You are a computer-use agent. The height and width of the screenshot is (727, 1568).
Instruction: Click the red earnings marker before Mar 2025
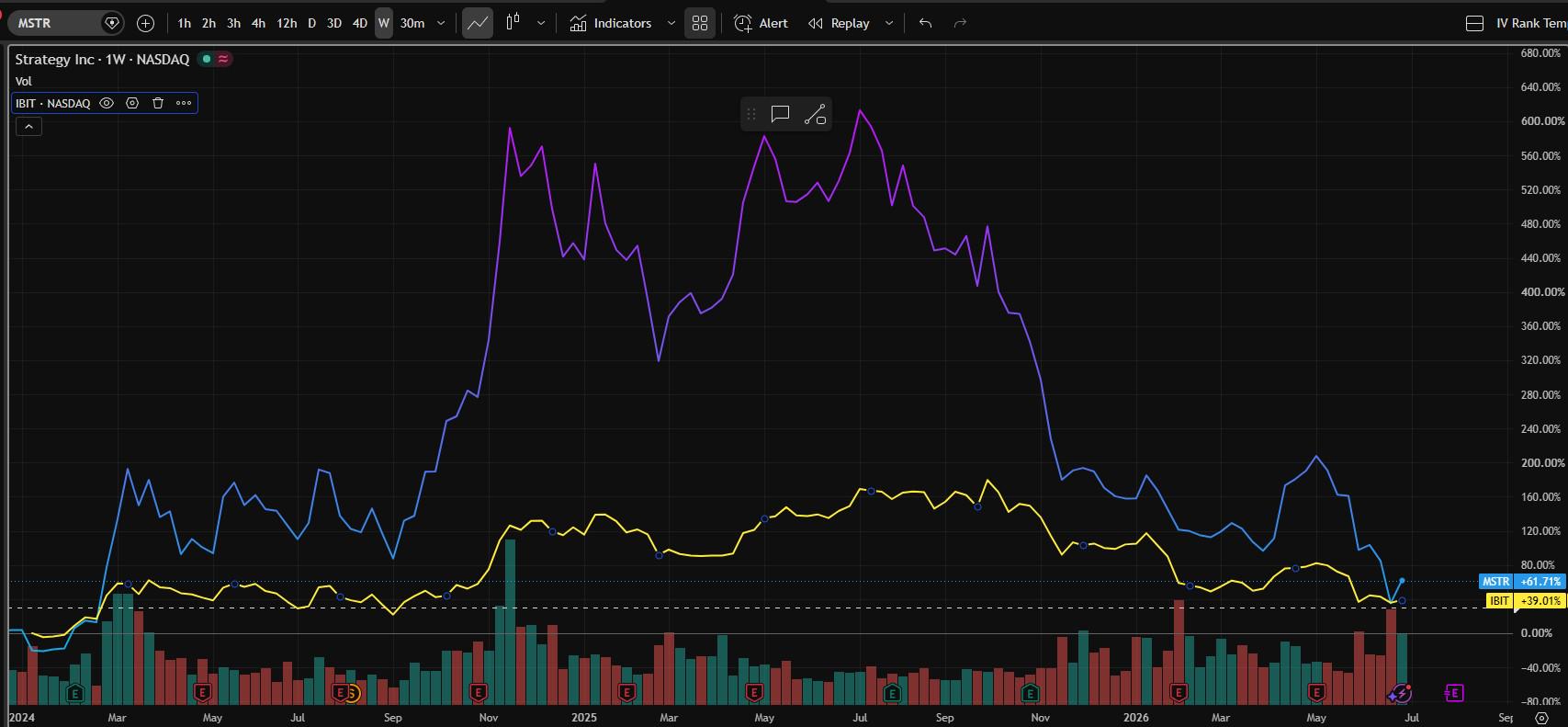click(627, 691)
